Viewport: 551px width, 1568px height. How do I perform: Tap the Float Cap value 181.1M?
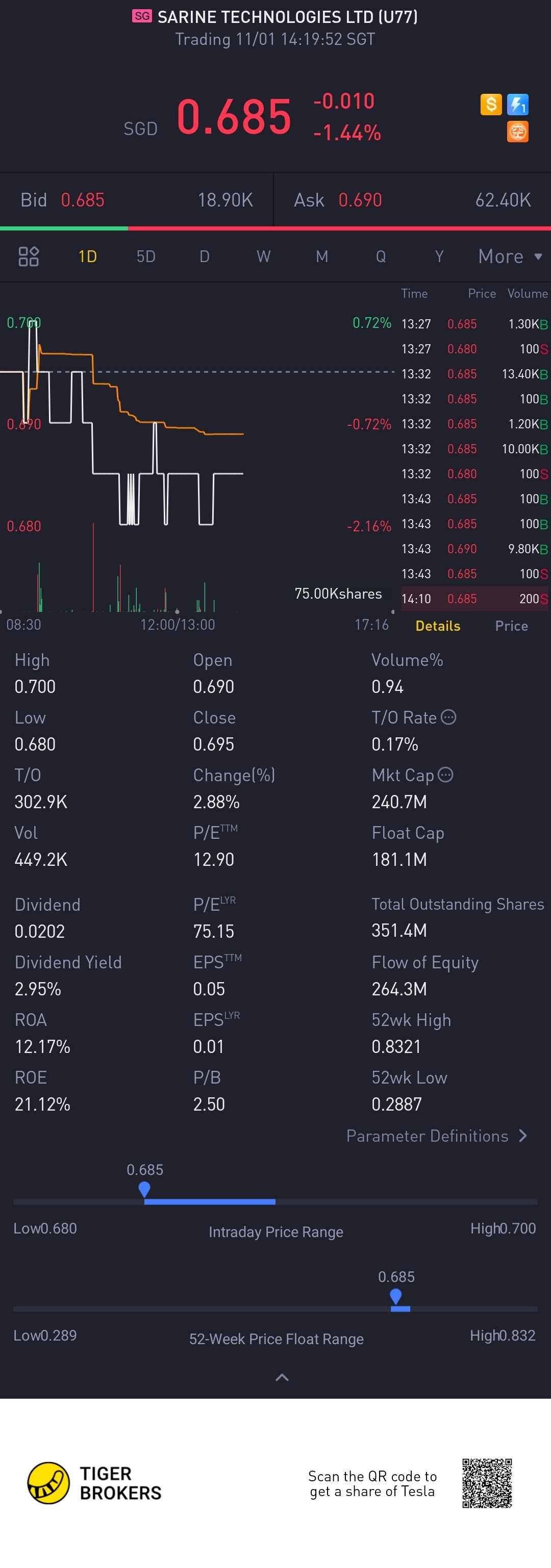tap(399, 860)
